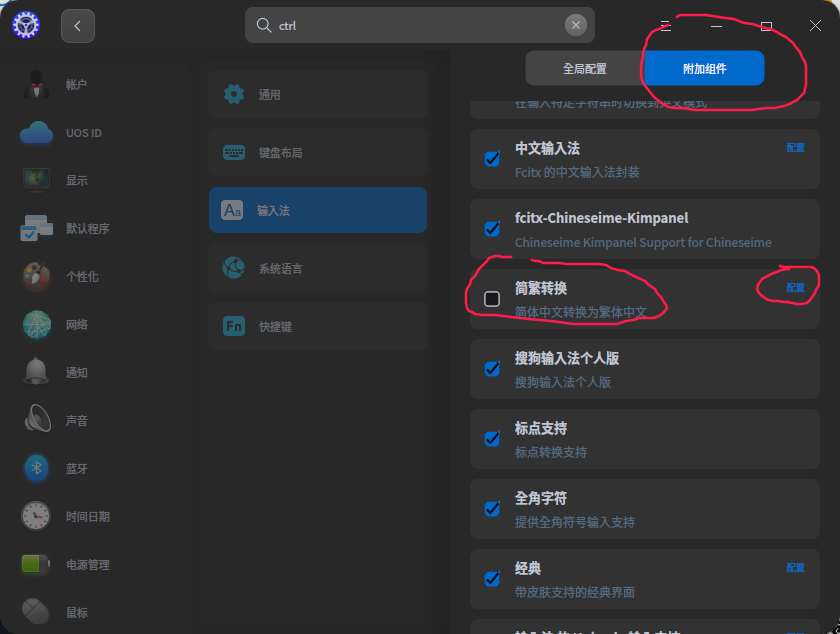This screenshot has width=840, height=634.
Task: Open the 显示 display icon
Action: 36,180
